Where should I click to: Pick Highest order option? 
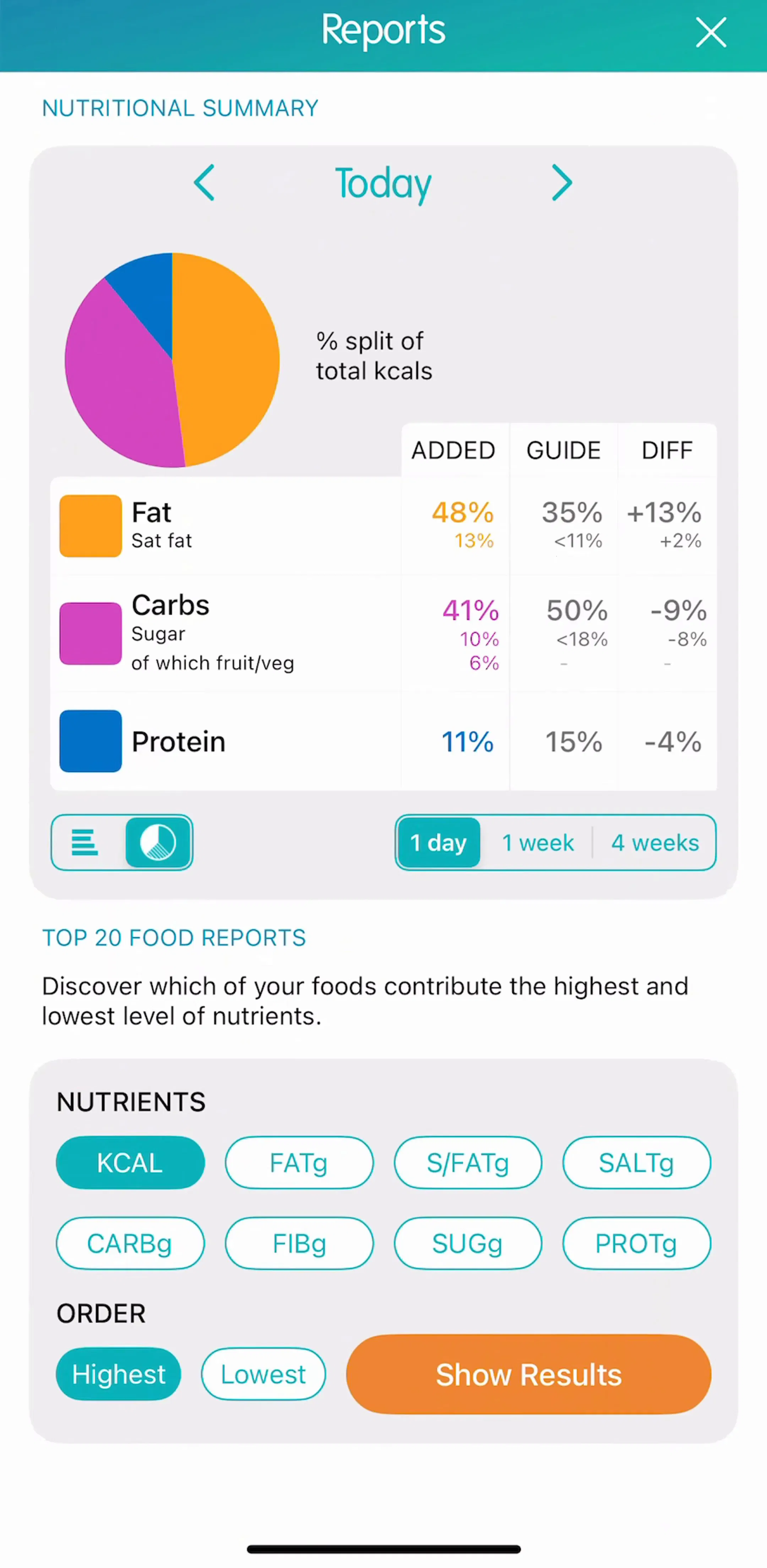point(119,1374)
